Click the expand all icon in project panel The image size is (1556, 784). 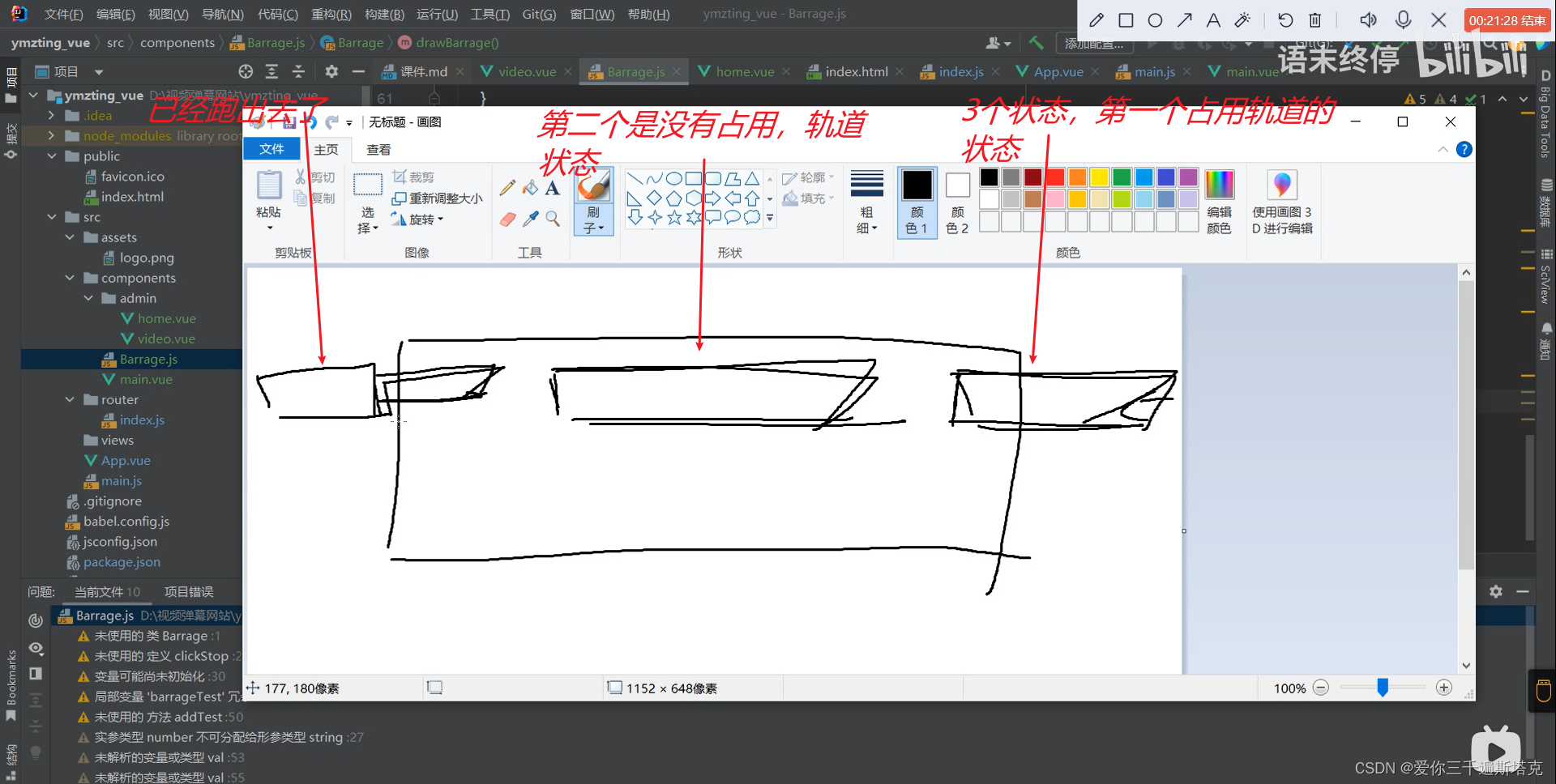point(272,71)
